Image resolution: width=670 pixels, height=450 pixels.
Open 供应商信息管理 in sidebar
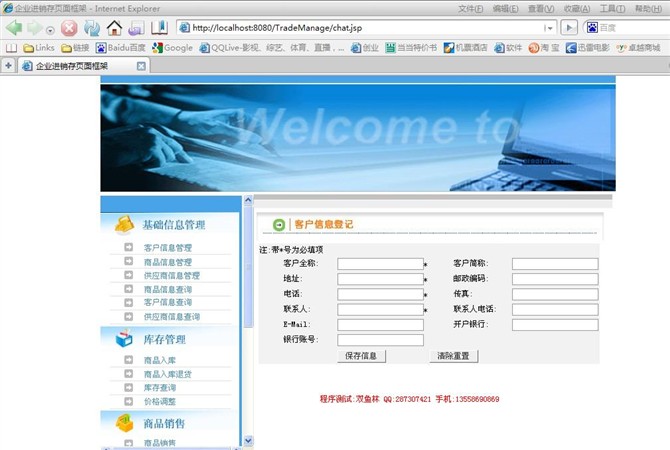tap(172, 276)
